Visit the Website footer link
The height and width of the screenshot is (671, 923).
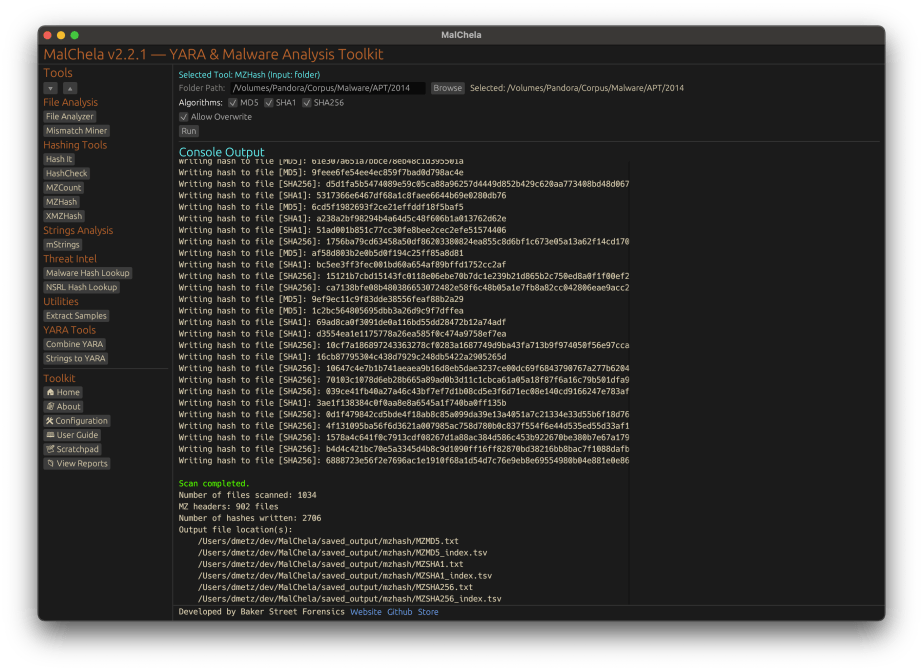(365, 612)
